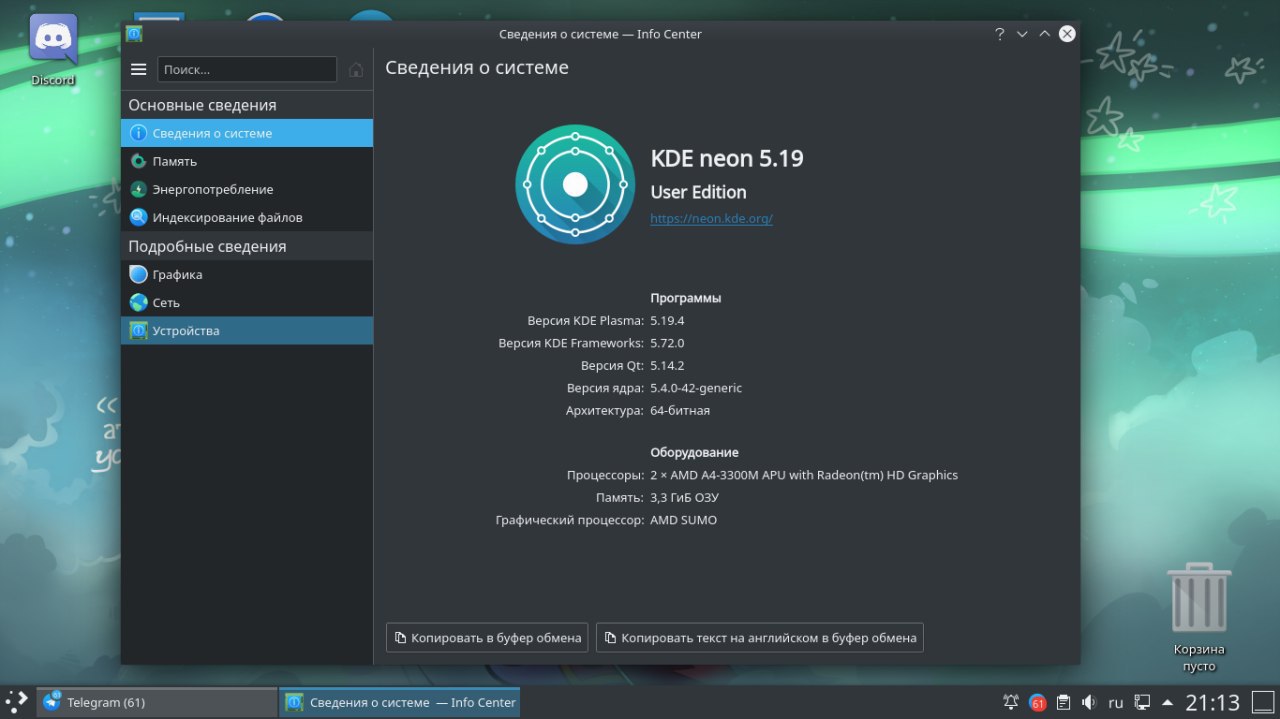Open the Память section
Image resolution: width=1280 pixels, height=719 pixels.
tap(247, 161)
